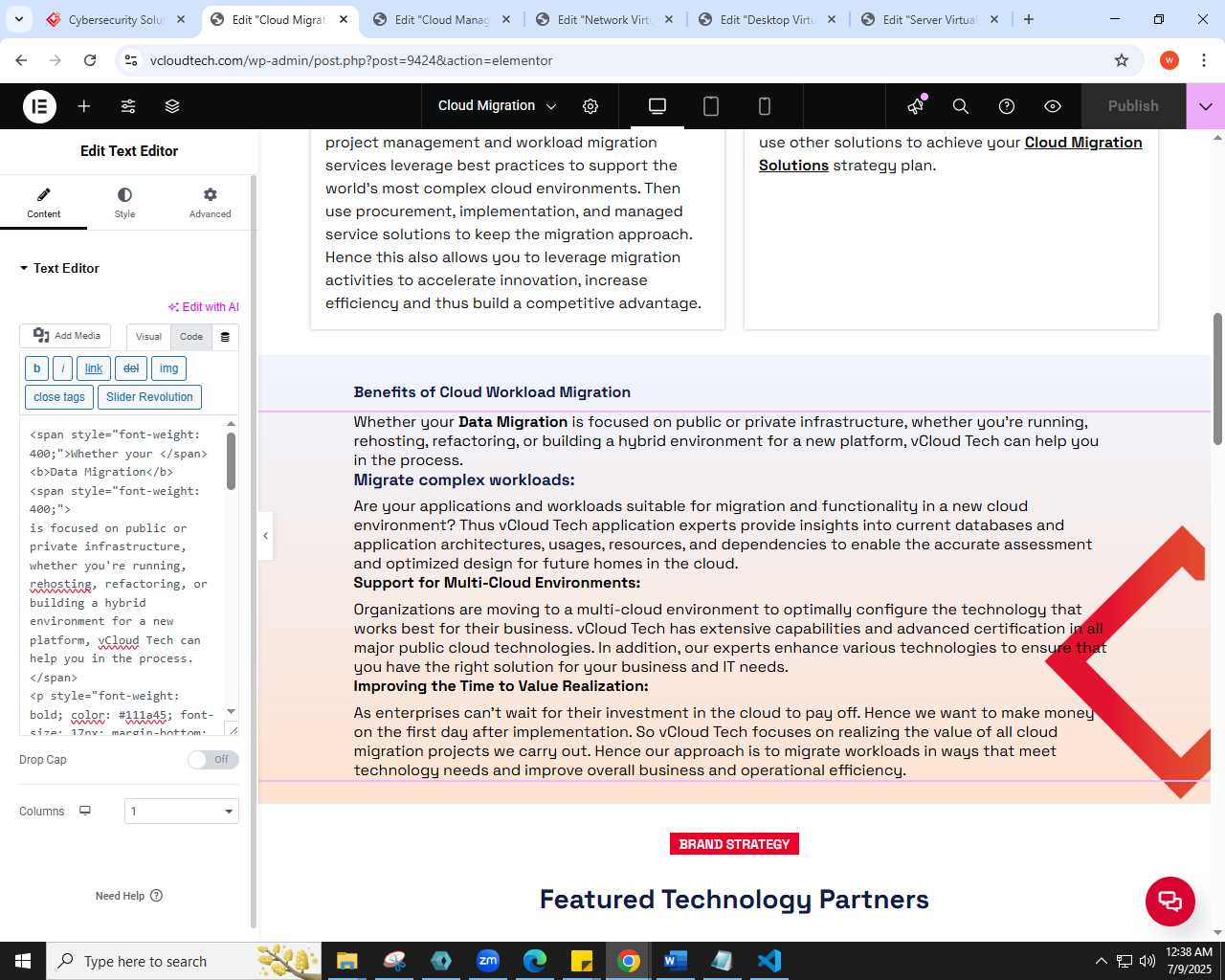Viewport: 1225px width, 980px height.
Task: Open Visual Studio Code from taskbar
Action: [768, 961]
